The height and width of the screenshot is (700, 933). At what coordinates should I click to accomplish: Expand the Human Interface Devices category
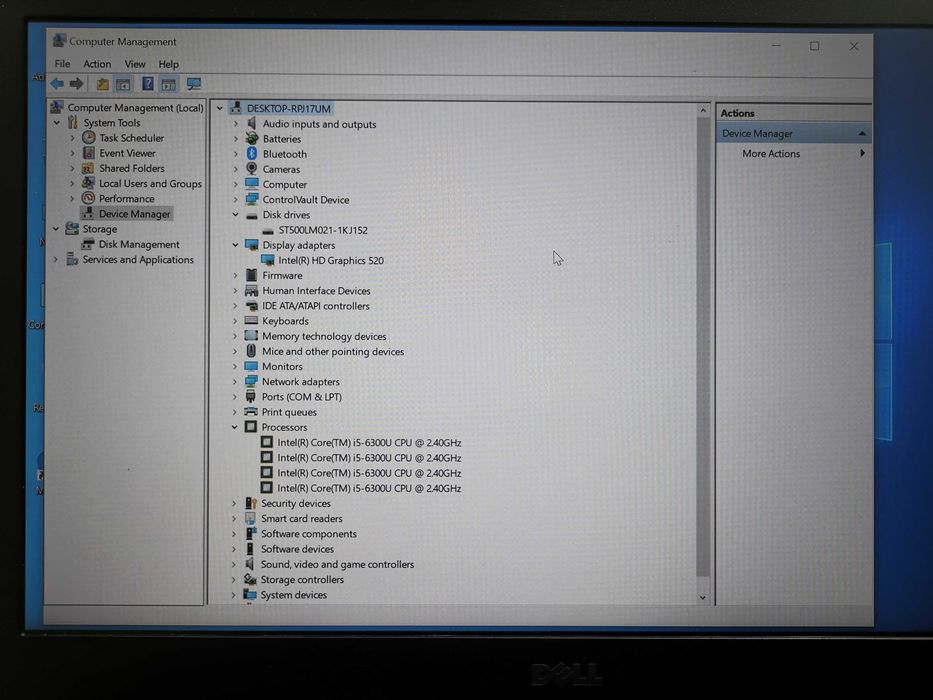pos(235,290)
